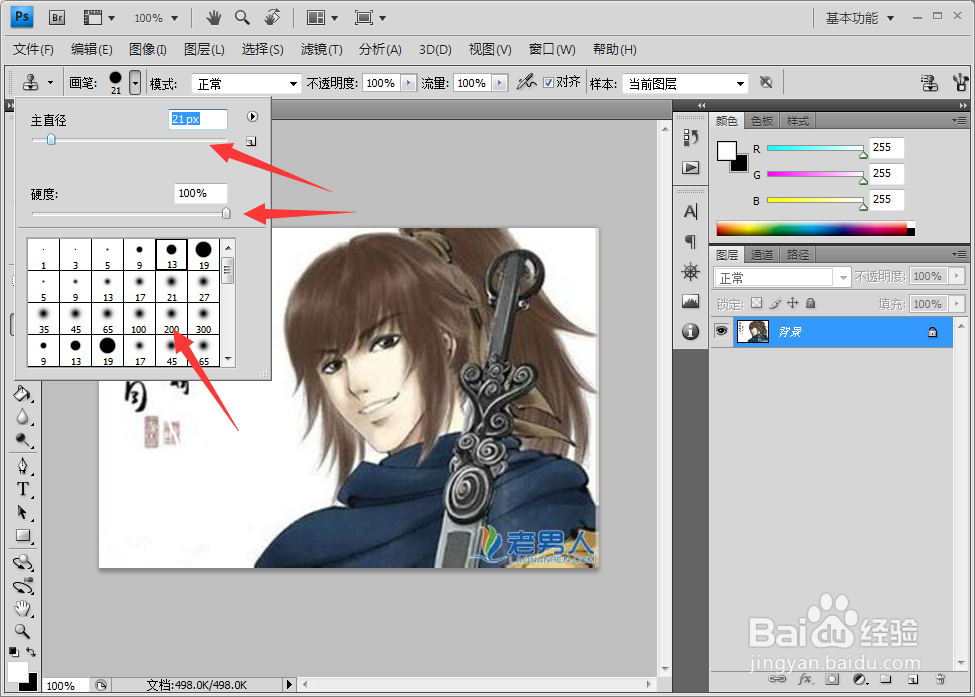The image size is (975, 697).
Task: Select the Hand tool in left toolbox
Action: point(23,609)
